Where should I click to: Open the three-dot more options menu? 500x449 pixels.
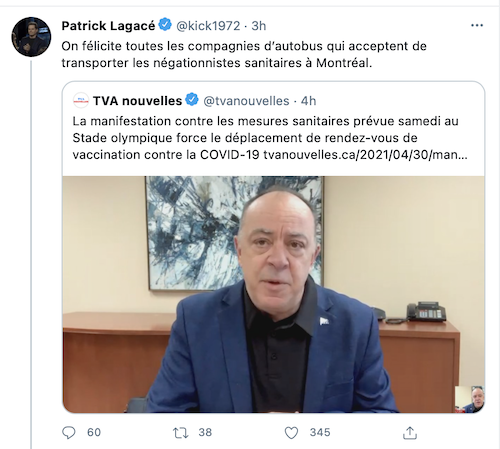pyautogui.click(x=477, y=25)
